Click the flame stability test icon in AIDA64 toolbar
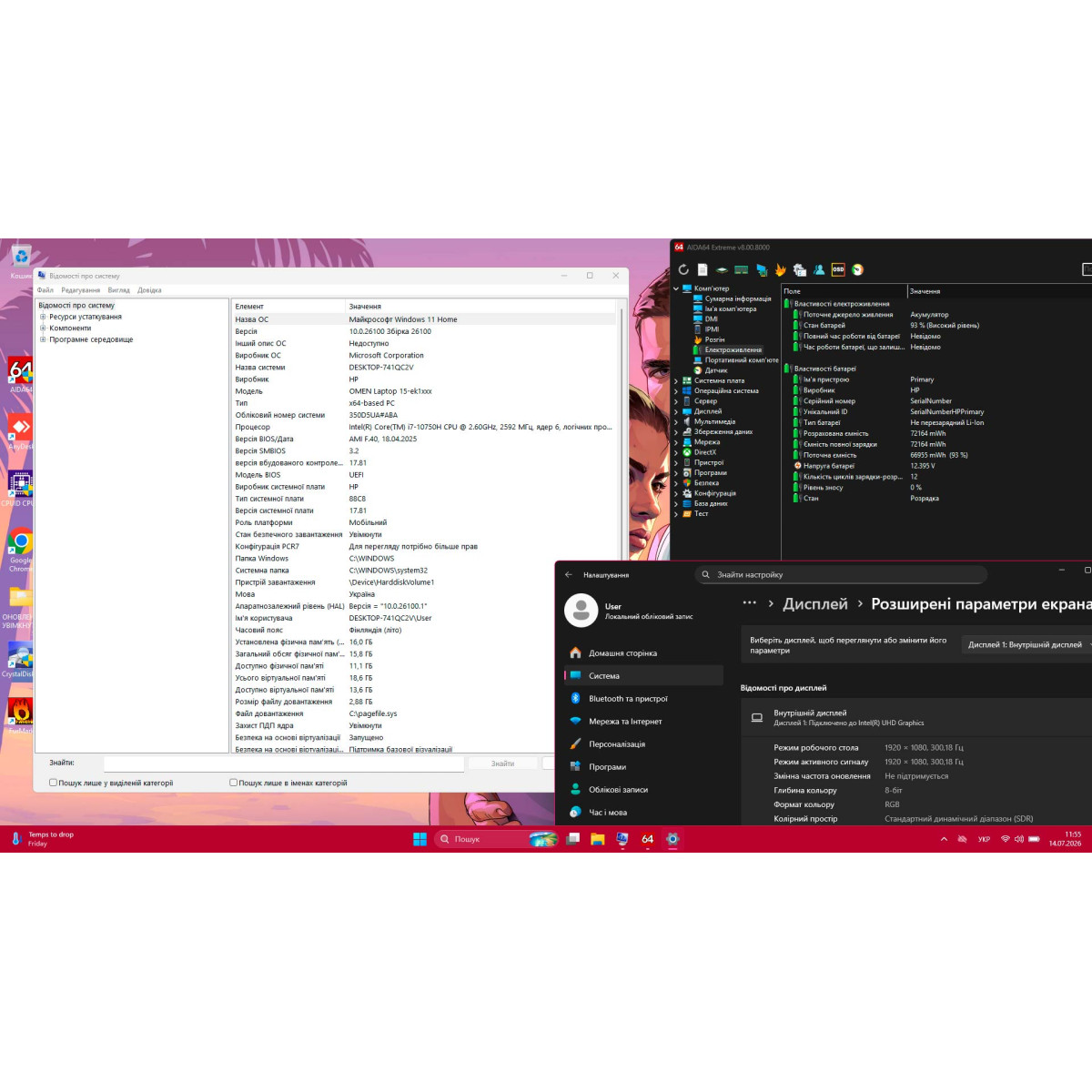 point(780,269)
